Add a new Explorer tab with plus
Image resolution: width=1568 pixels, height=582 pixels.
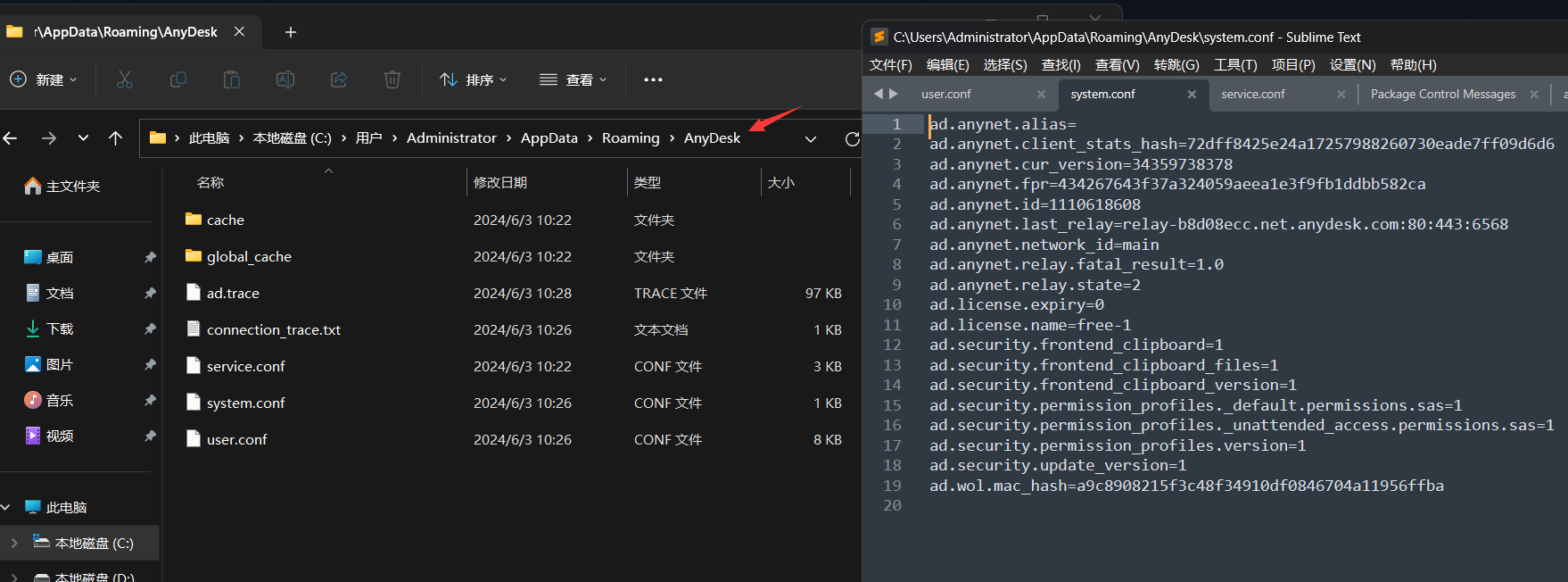click(290, 32)
